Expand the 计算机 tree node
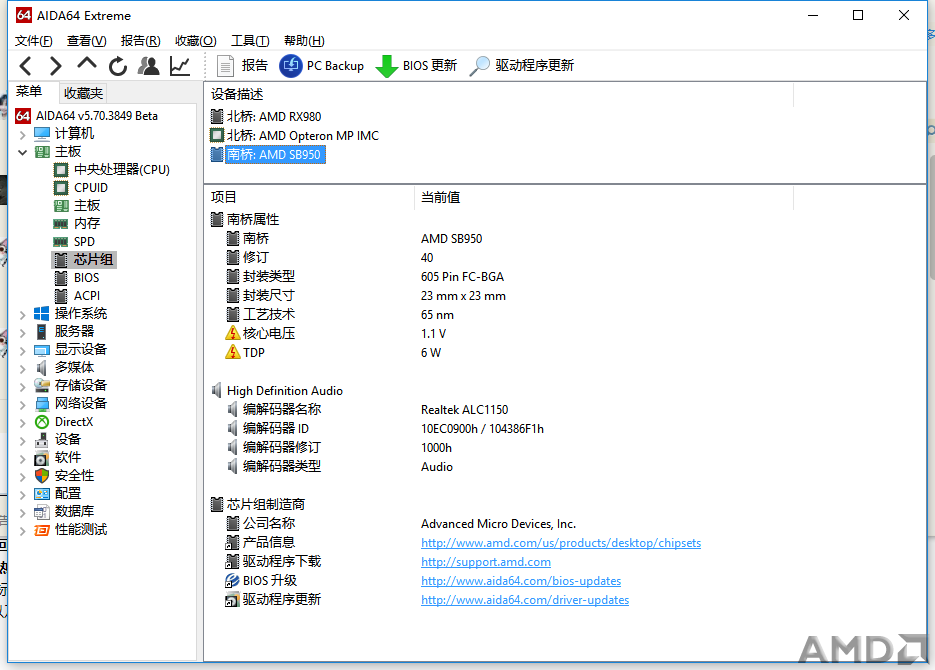Screen dimensions: 935x670 pos(23,134)
